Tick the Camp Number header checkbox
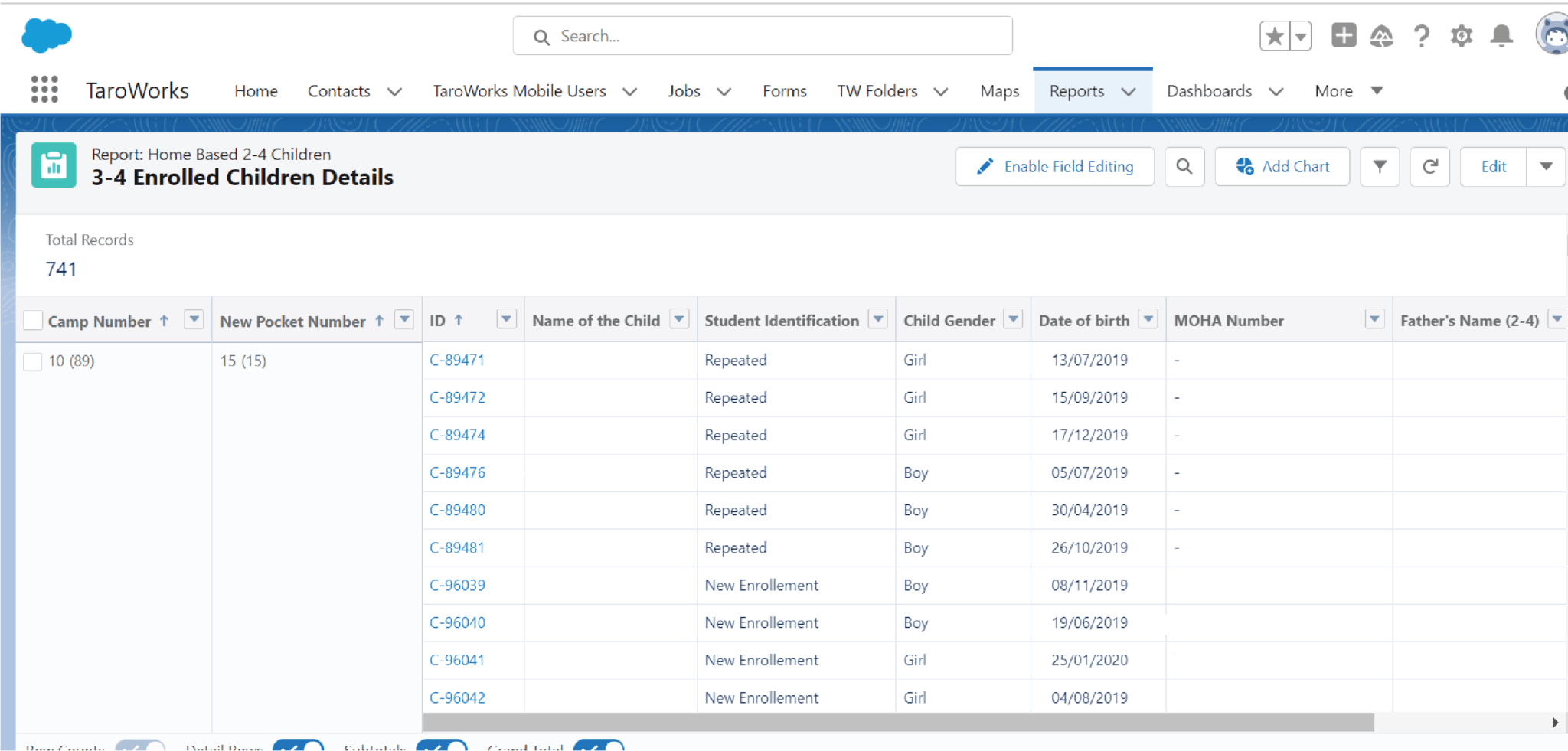This screenshot has width=1568, height=751. [33, 320]
